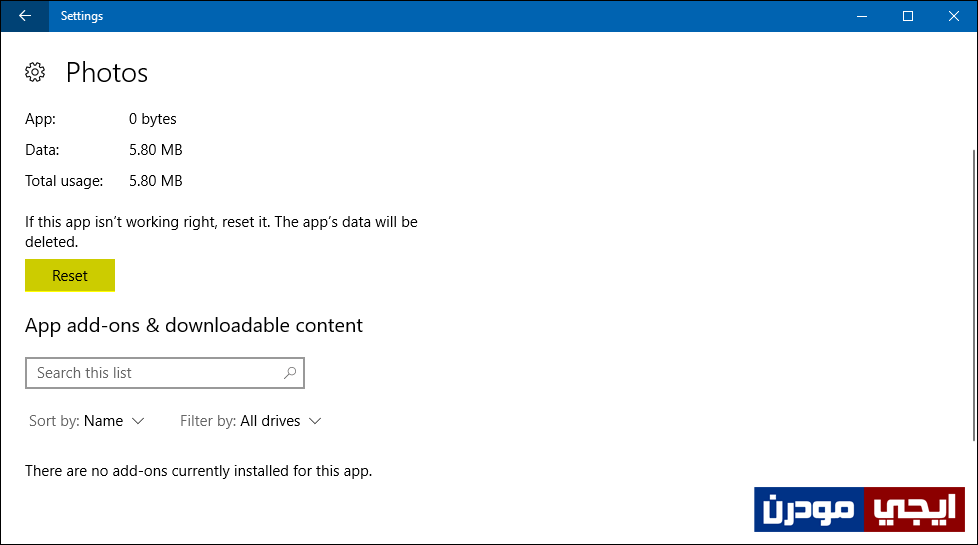978x545 pixels.
Task: Focus the 'Search this list' field
Action: tap(165, 373)
